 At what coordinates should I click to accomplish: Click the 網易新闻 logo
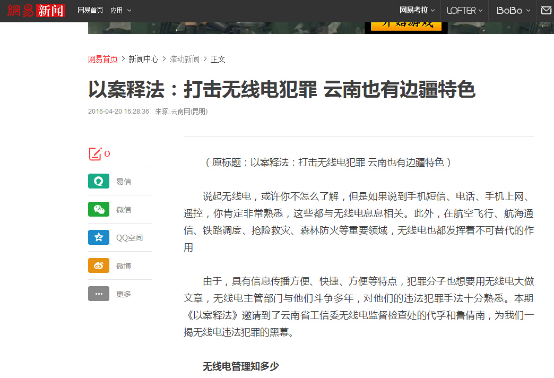click(36, 11)
